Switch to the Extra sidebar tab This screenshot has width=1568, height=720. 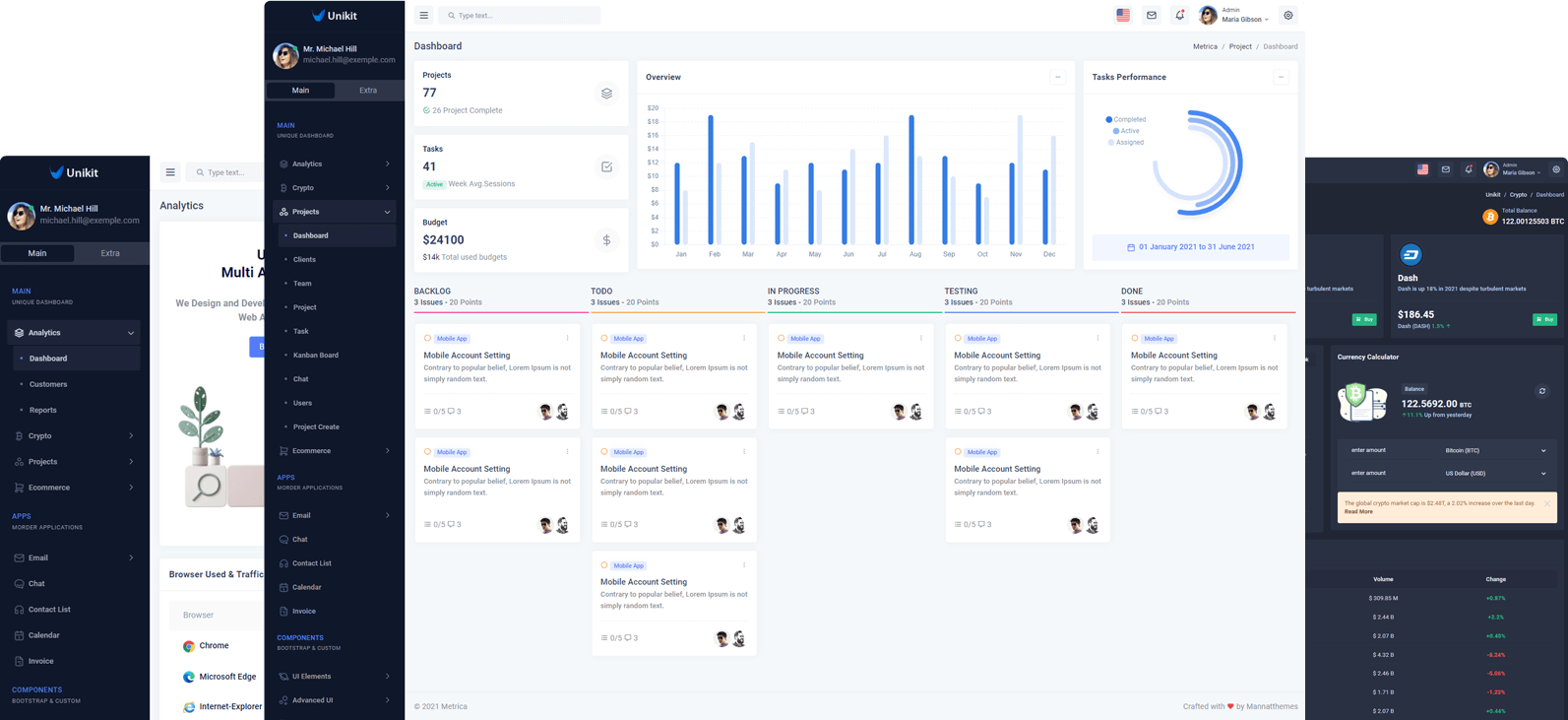pos(367,91)
